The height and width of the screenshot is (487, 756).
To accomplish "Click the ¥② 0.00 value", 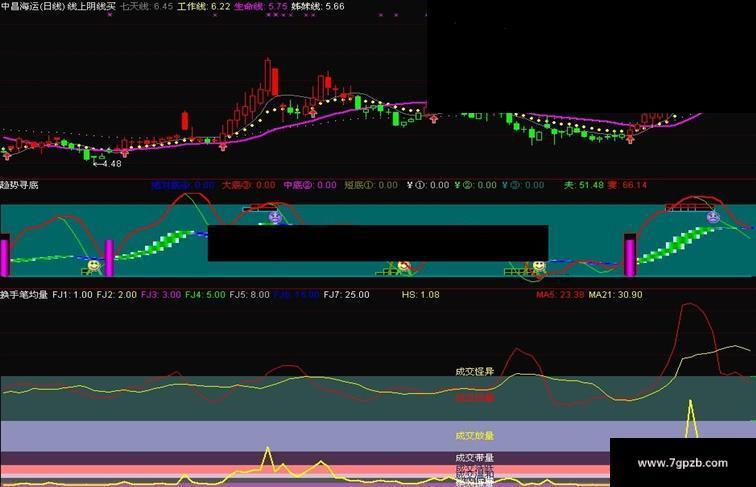I will [x=475, y=185].
